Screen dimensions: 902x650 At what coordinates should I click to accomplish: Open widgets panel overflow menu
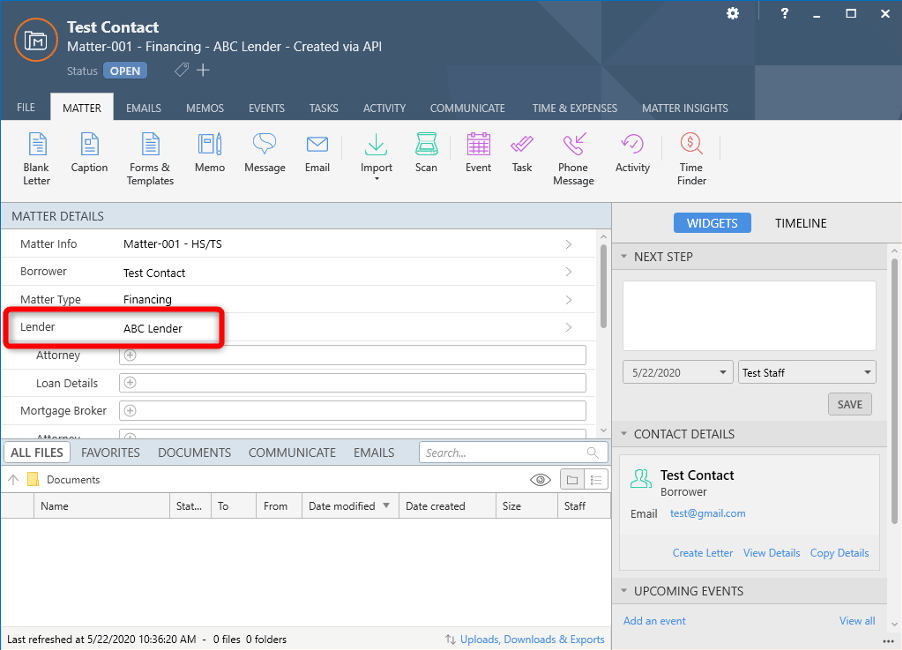[x=888, y=641]
